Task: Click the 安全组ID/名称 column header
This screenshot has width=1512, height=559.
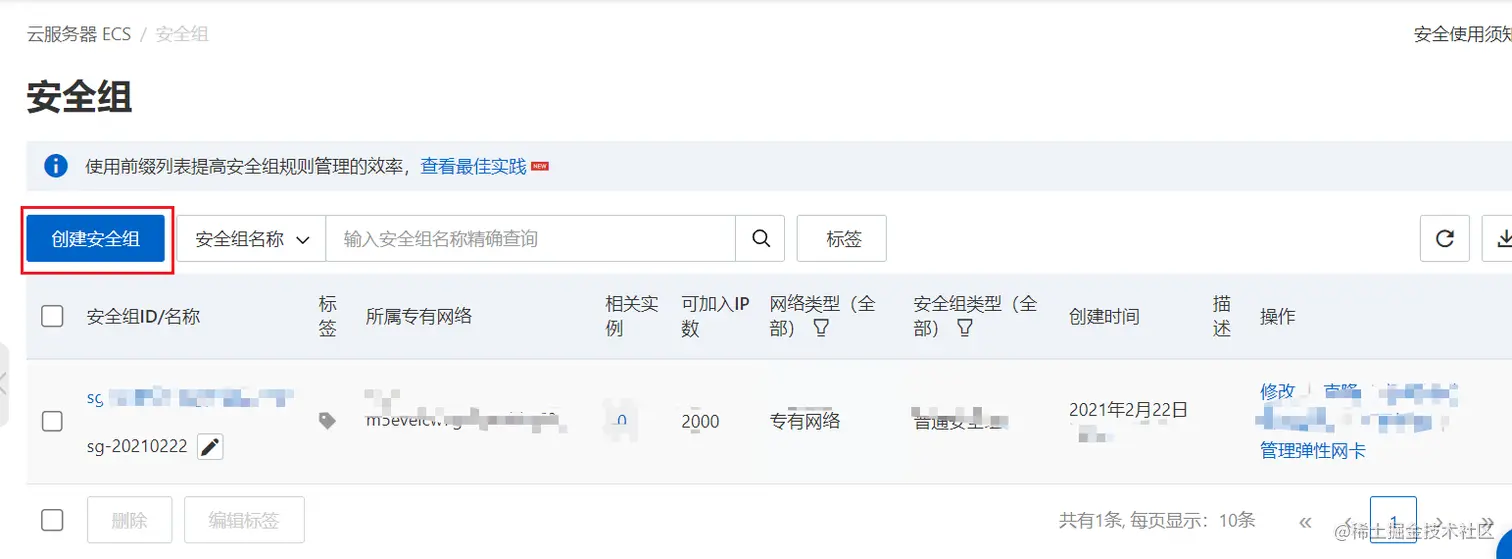Action: 144,316
